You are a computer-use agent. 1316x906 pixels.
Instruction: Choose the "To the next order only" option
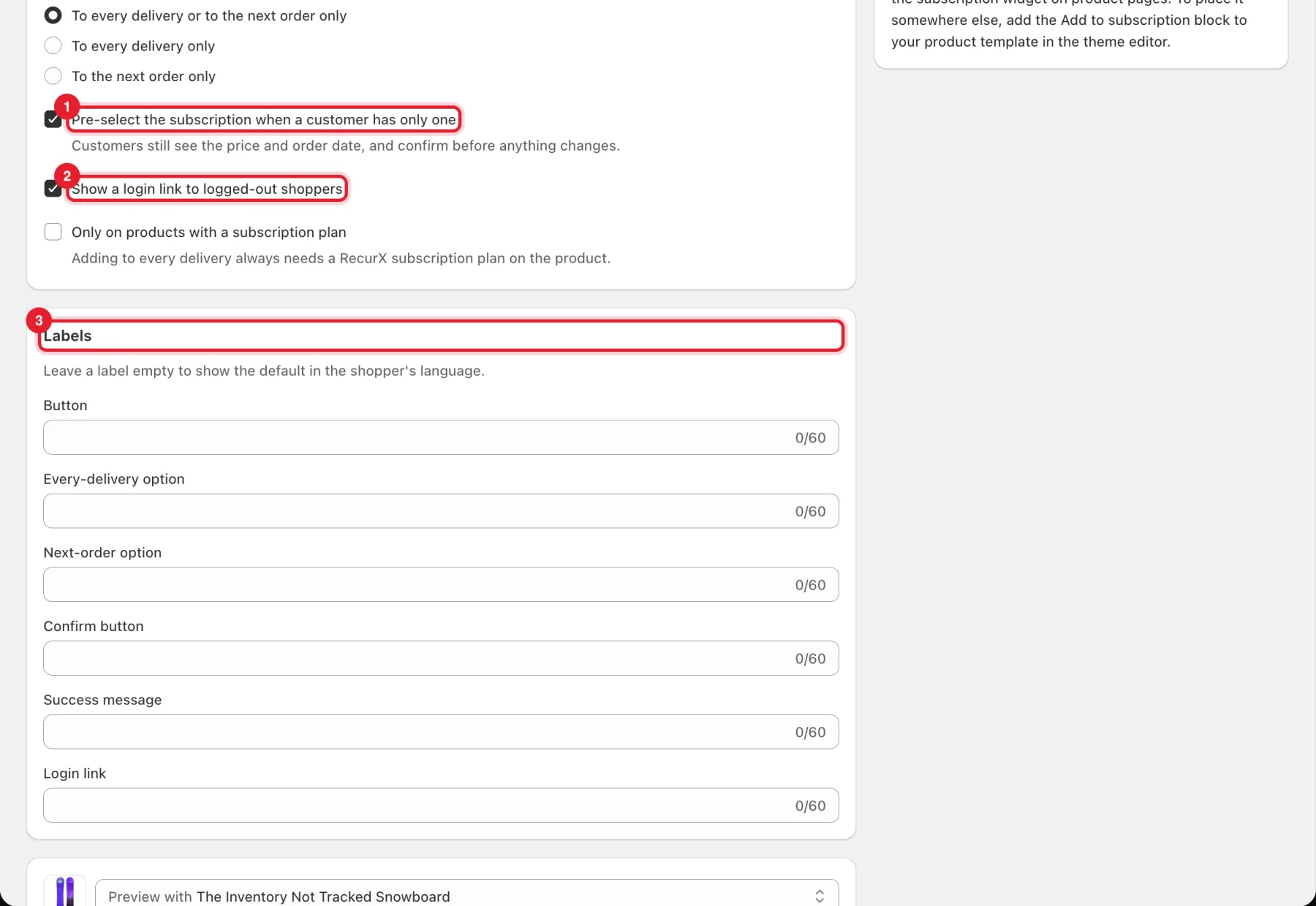[53, 76]
